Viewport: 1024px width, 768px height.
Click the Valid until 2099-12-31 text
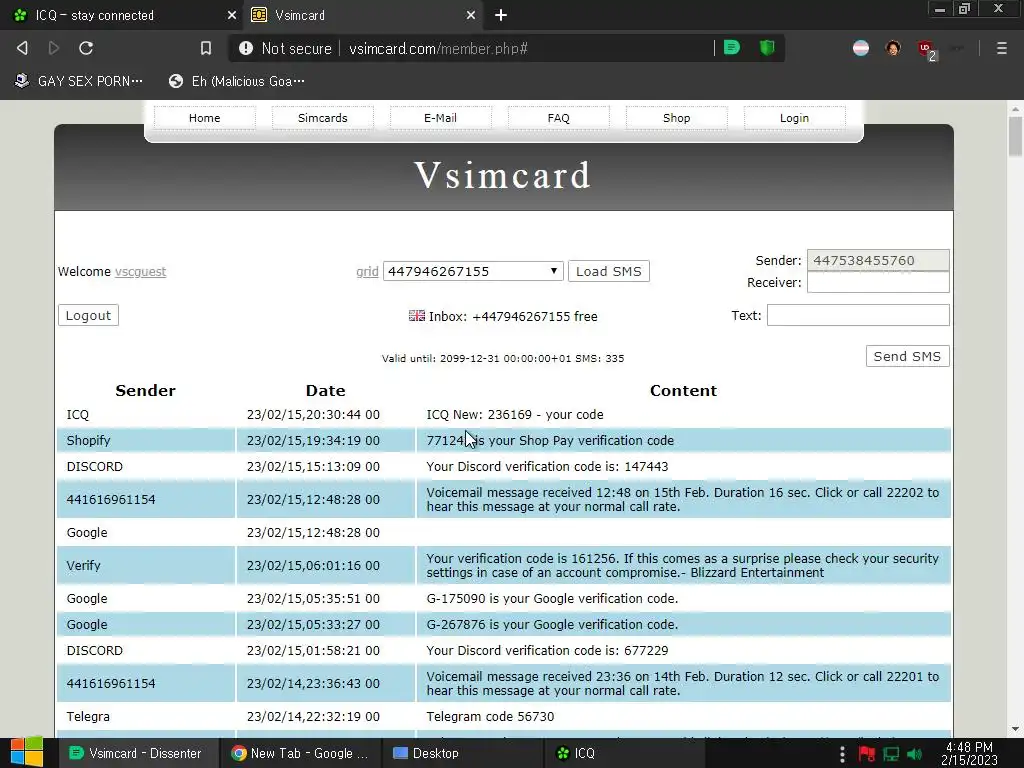[503, 359]
